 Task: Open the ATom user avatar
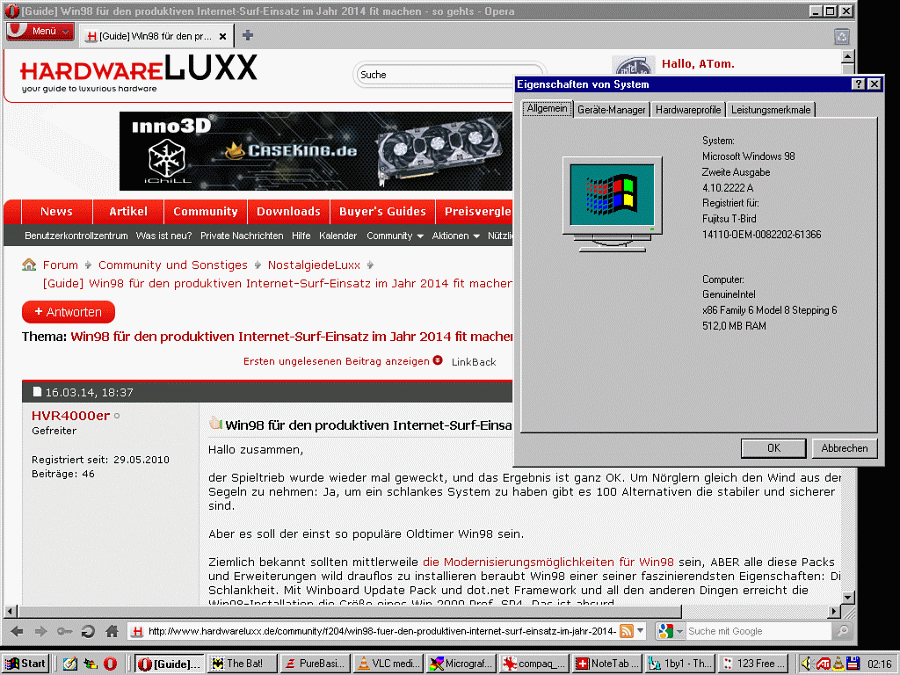click(x=633, y=65)
